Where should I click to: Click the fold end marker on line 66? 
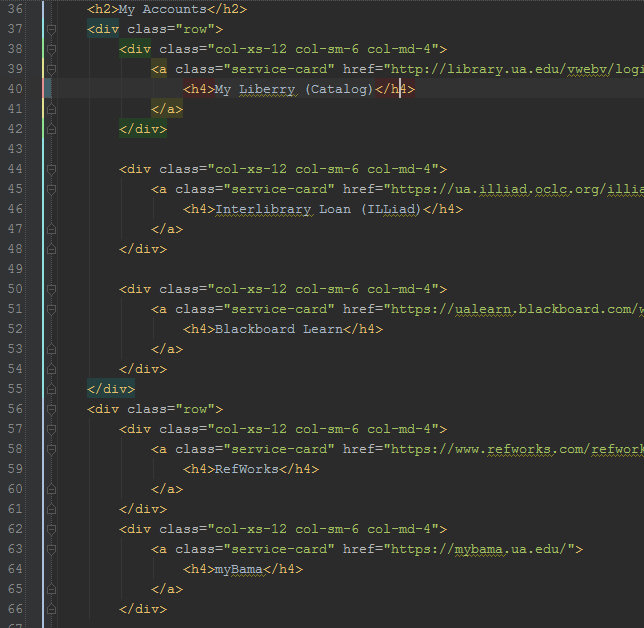(51, 609)
